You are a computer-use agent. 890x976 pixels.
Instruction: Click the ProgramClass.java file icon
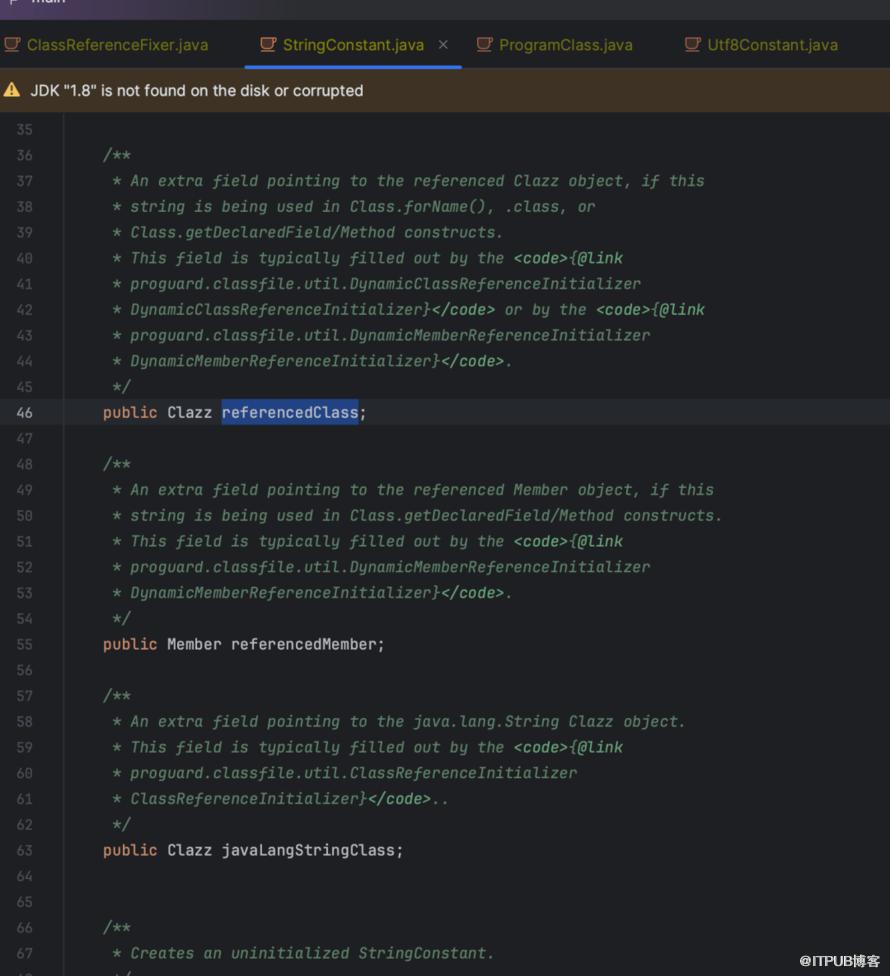click(485, 45)
